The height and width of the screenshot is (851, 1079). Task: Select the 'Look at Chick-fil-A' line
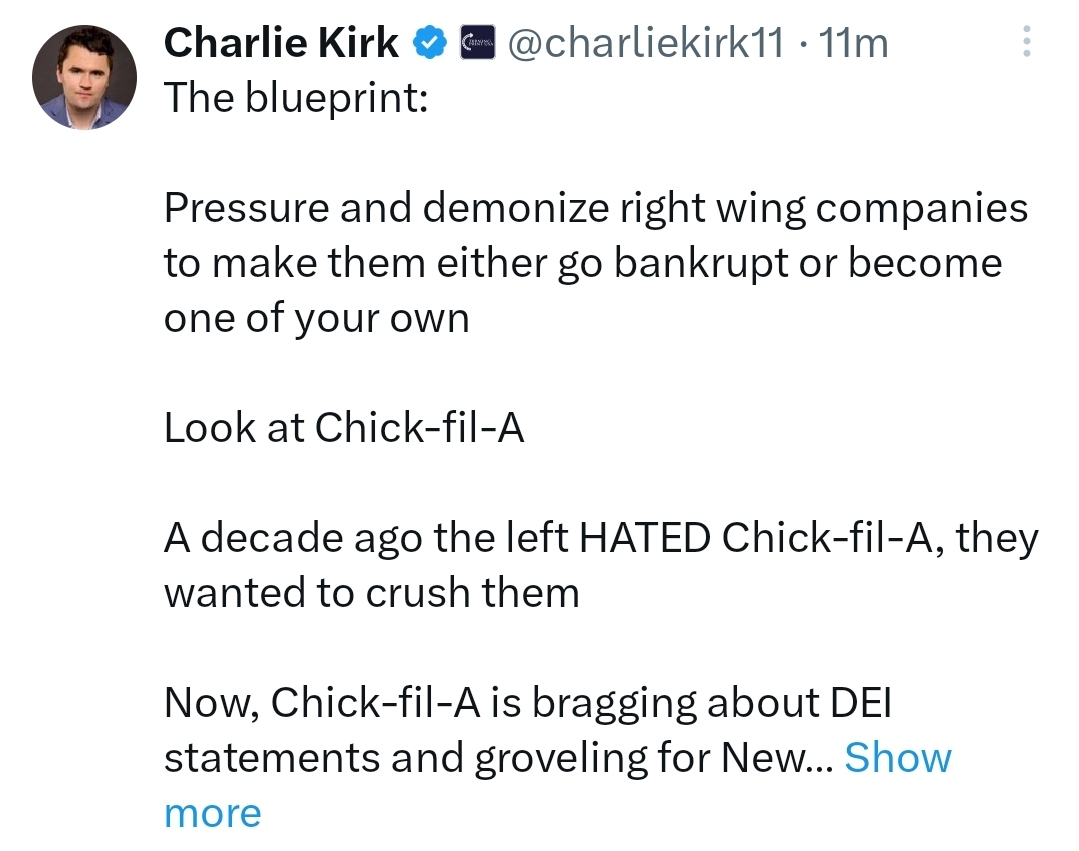pos(344,428)
